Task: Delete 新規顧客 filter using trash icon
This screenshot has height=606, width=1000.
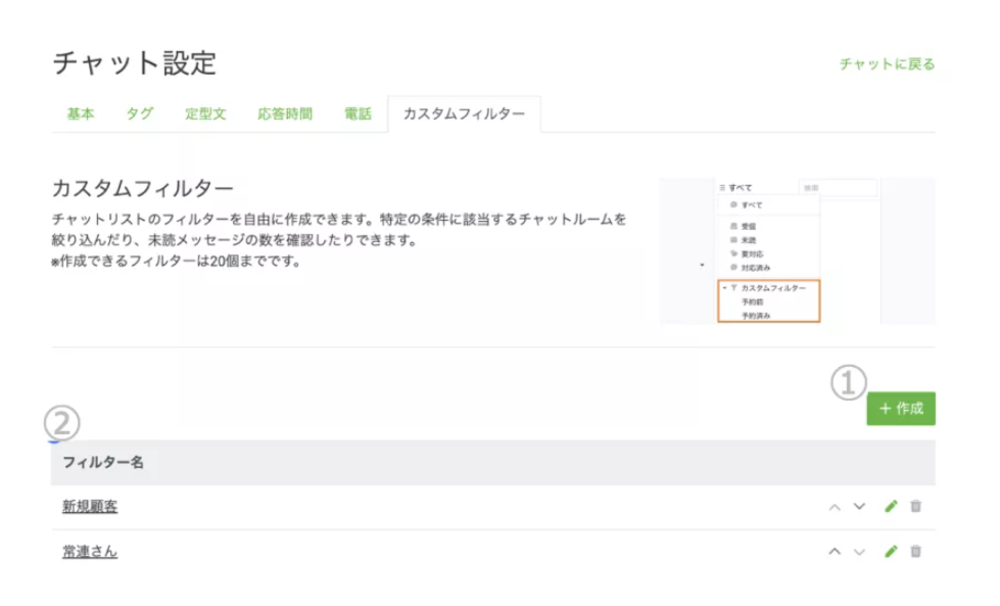Action: pyautogui.click(x=916, y=507)
